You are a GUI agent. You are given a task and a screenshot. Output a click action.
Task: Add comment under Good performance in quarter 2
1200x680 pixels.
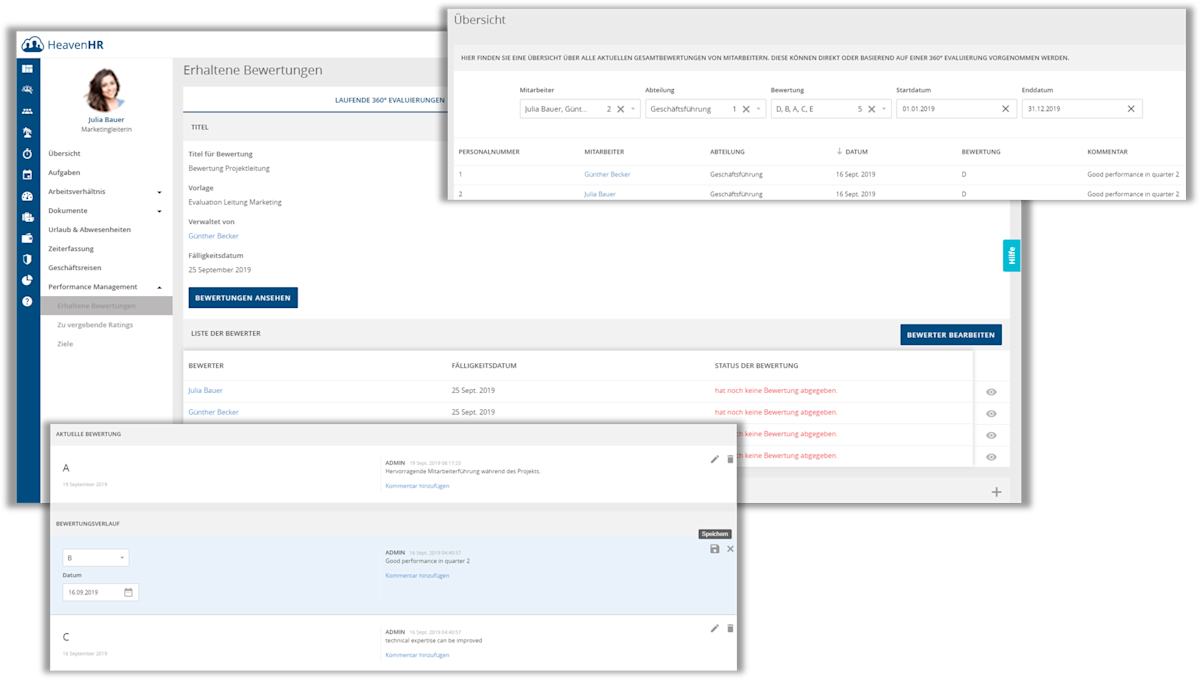point(417,576)
